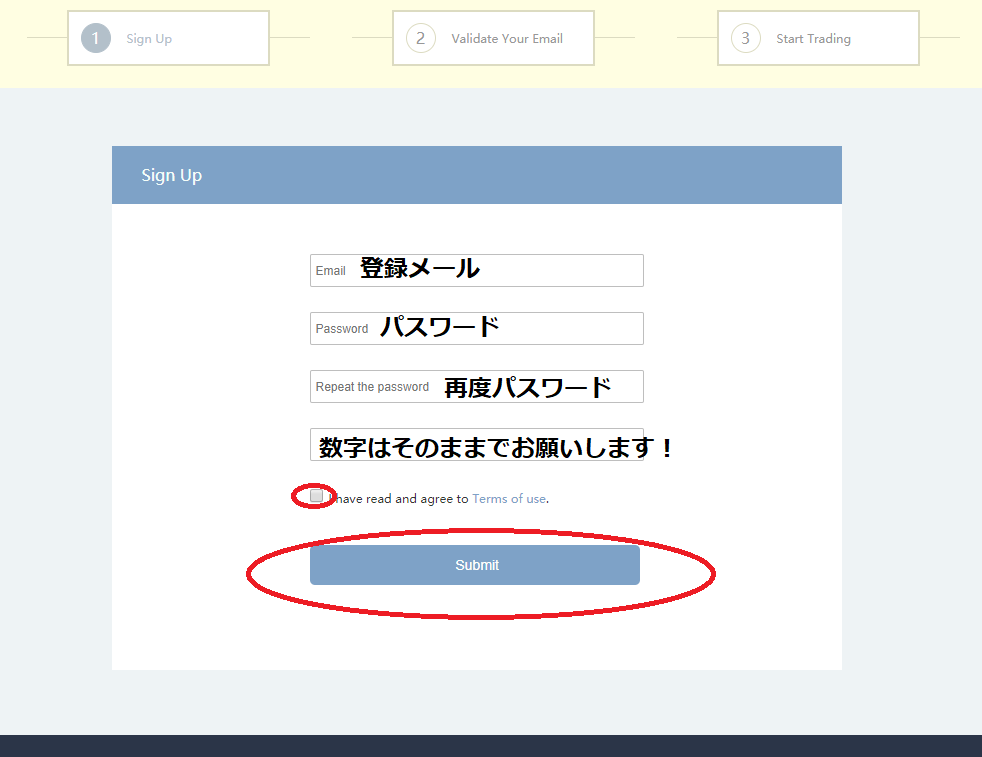The image size is (982, 757).
Task: Select step 1 Sign Up box
Action: tap(168, 38)
